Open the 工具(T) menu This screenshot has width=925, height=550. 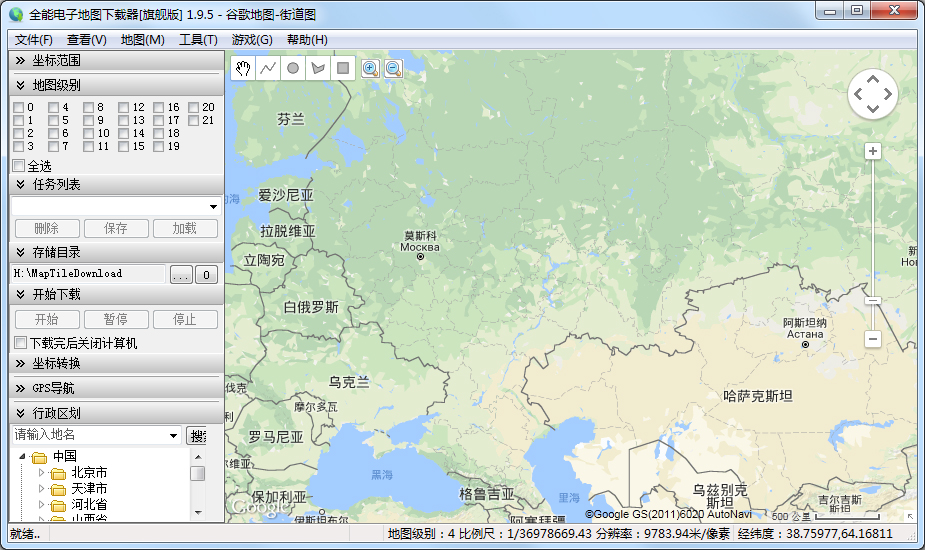tap(198, 40)
